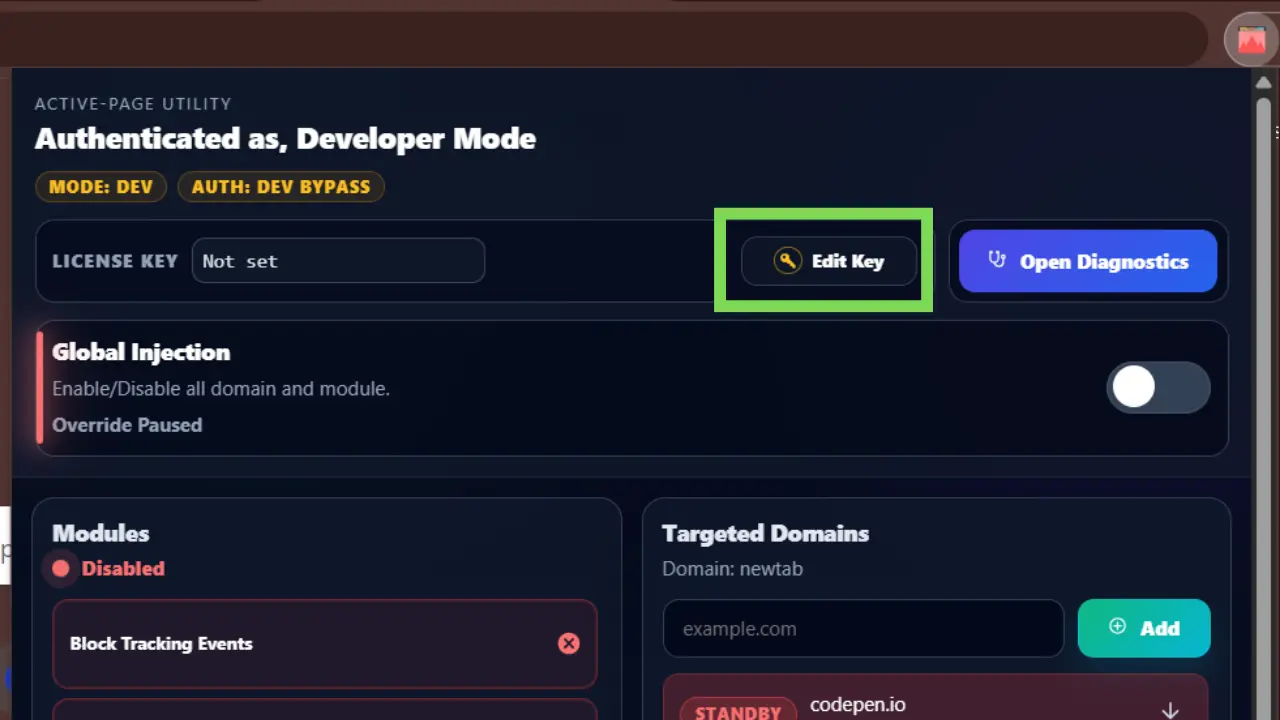Click the popup vertical scrollbar
Screen dimensions: 1280x720
[x=1264, y=410]
